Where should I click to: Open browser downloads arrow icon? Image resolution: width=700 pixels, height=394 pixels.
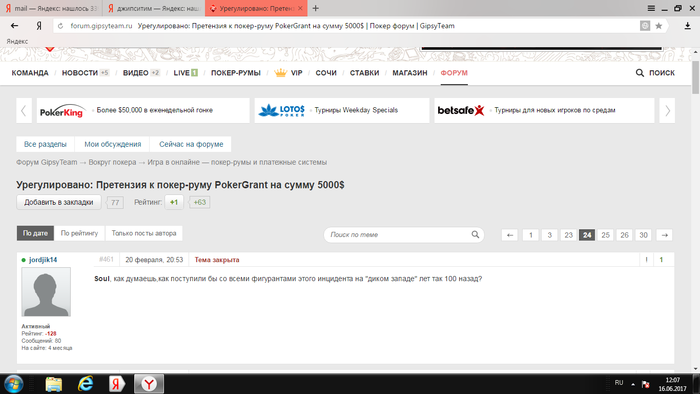[x=688, y=26]
